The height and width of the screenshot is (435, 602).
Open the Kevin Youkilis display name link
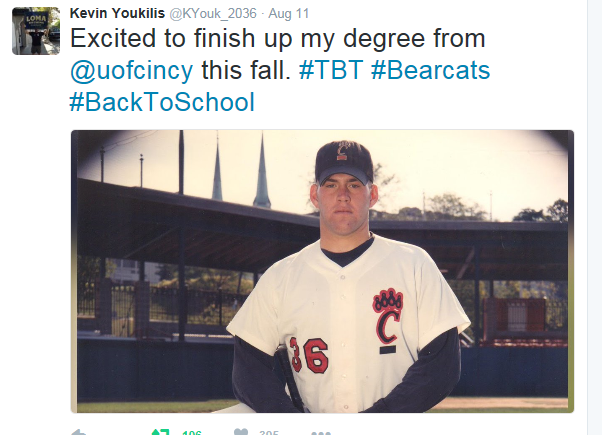click(117, 13)
